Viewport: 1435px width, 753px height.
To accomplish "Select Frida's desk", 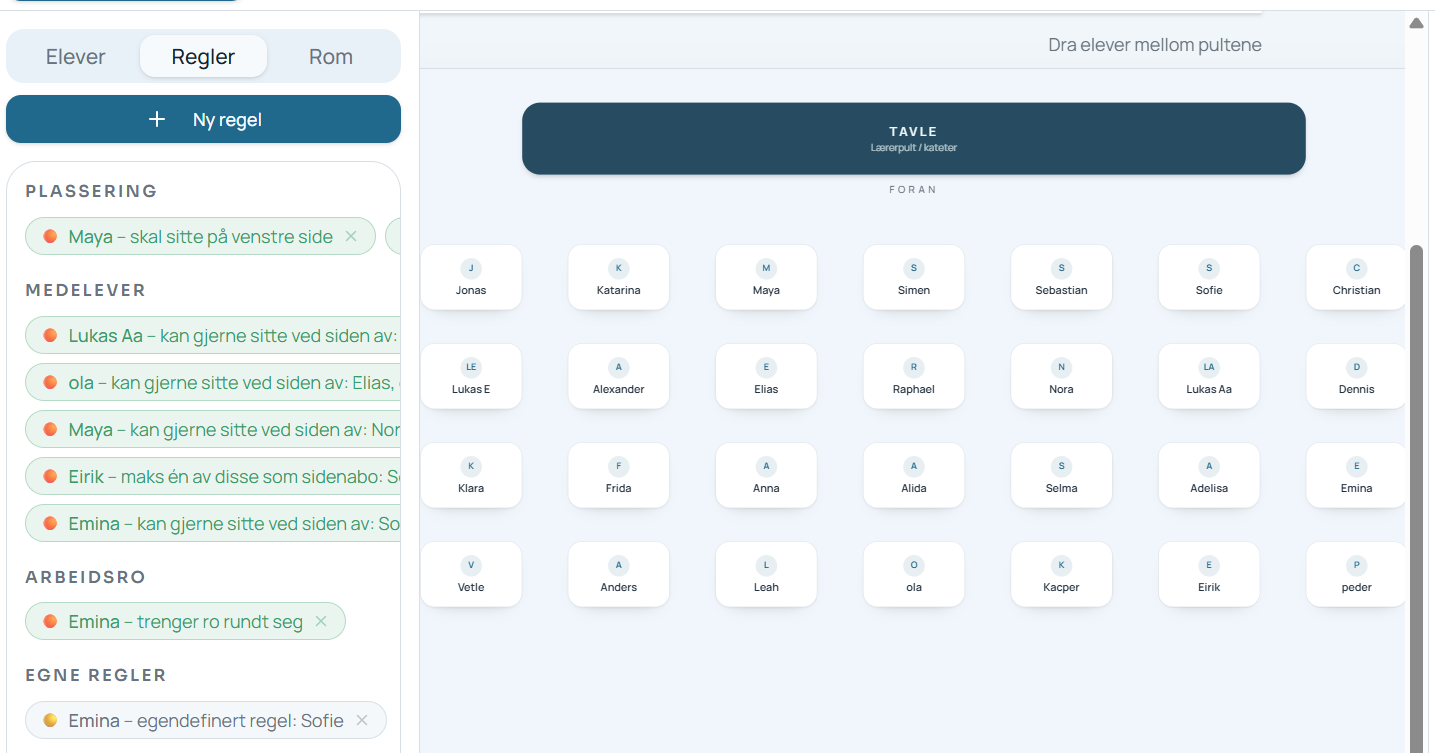I will click(x=619, y=476).
